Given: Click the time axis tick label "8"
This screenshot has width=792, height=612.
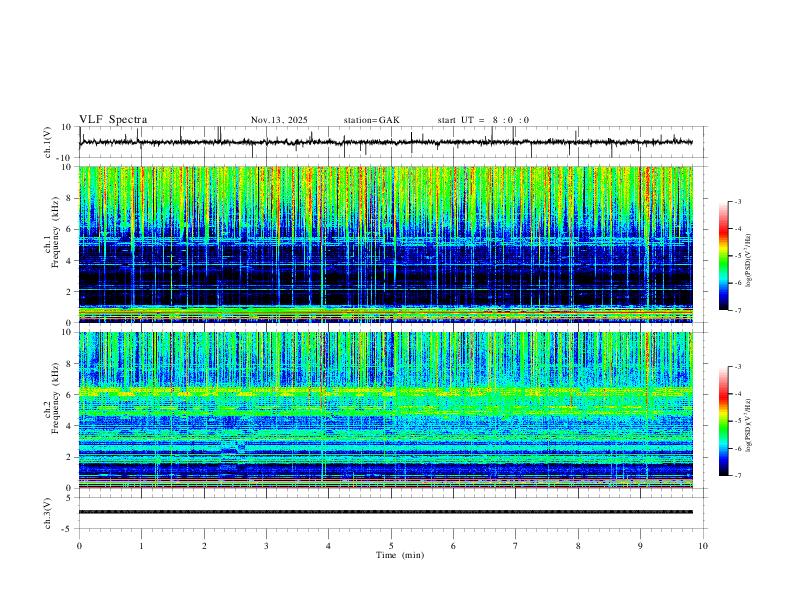Looking at the screenshot, I should [x=578, y=546].
